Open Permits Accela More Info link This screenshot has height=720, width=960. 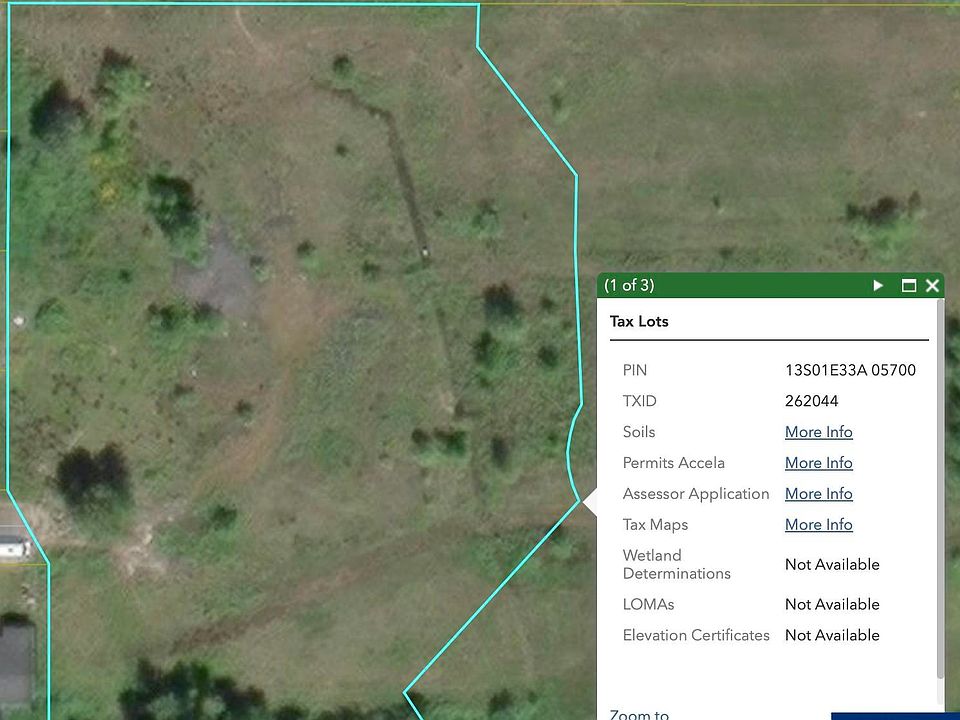[818, 463]
